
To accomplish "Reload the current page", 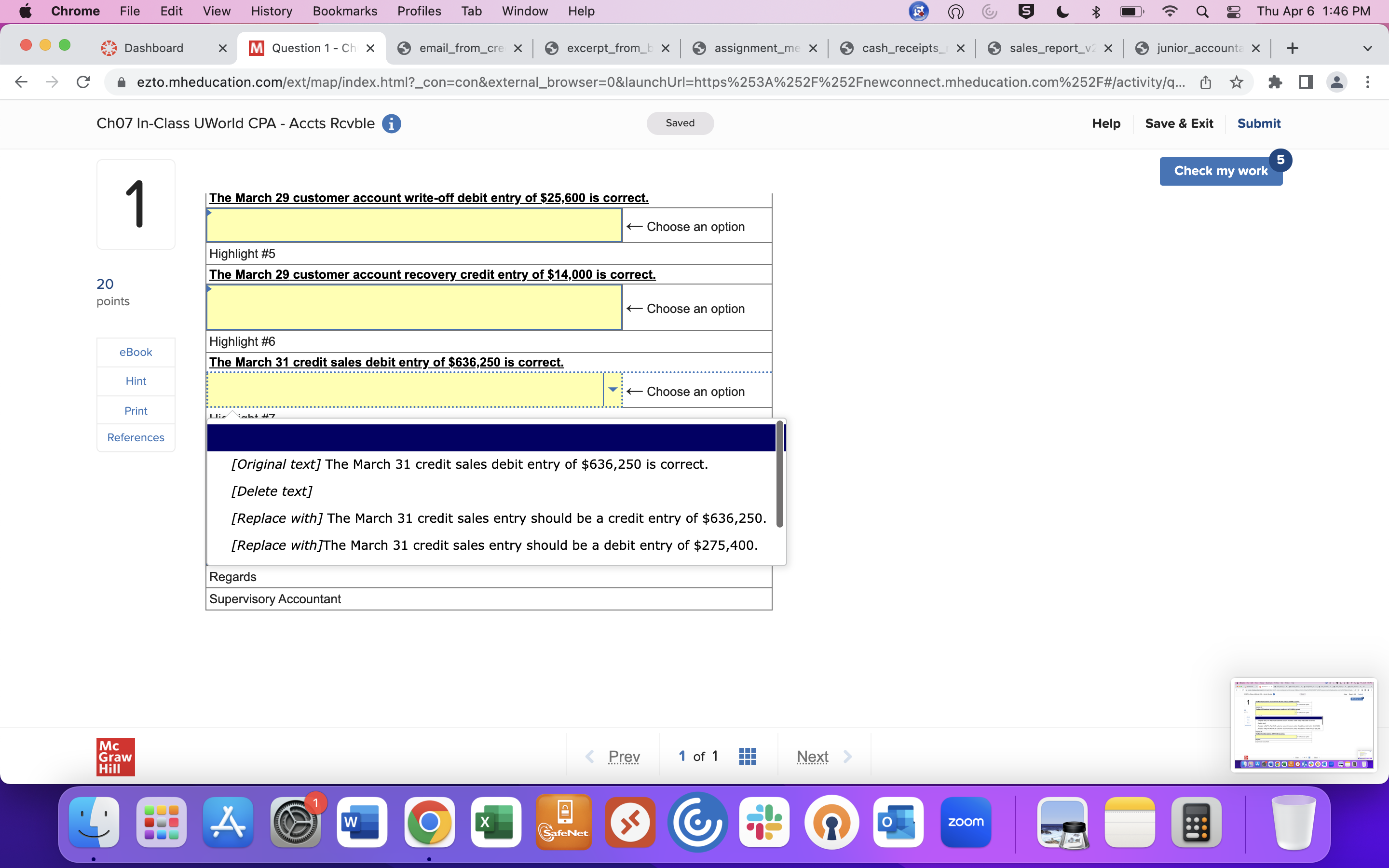I will (x=82, y=81).
